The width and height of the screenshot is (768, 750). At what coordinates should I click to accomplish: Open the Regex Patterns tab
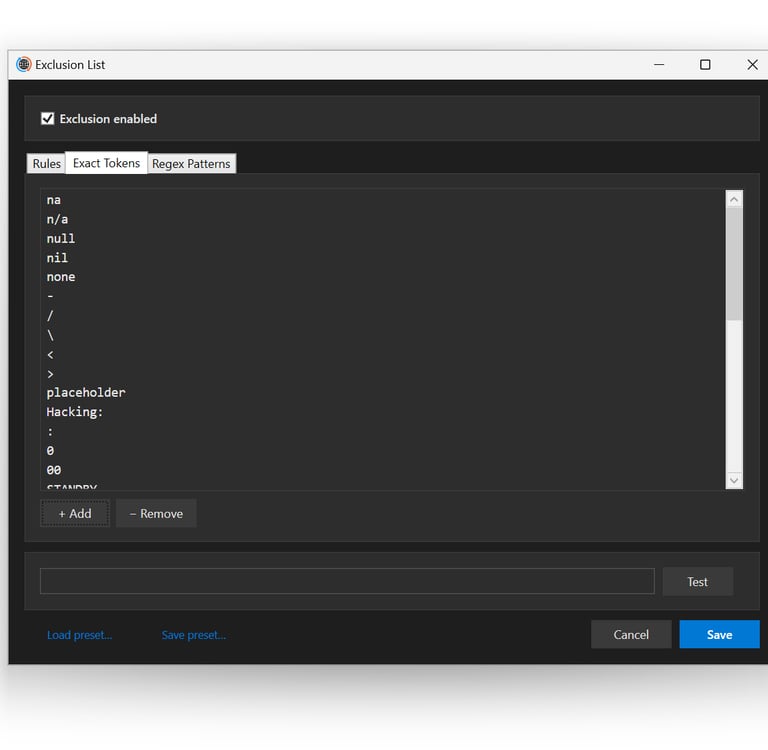tap(191, 164)
